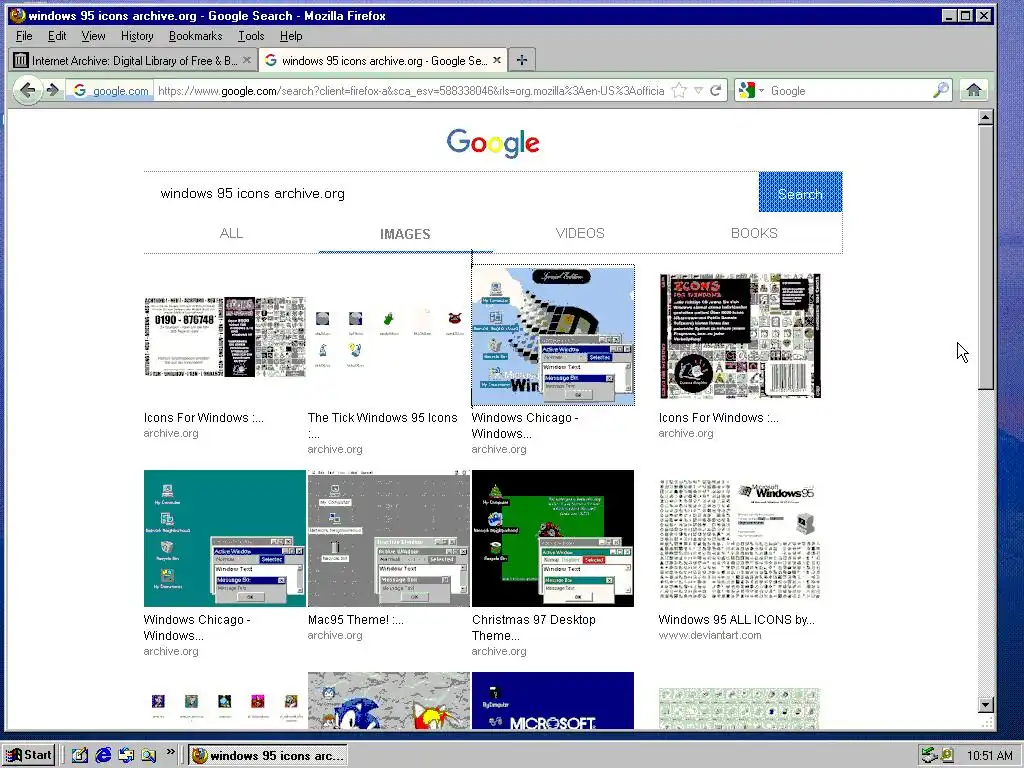Click the vertical scrollbar thumb
Viewport: 1024px width, 768px height.
point(985,257)
